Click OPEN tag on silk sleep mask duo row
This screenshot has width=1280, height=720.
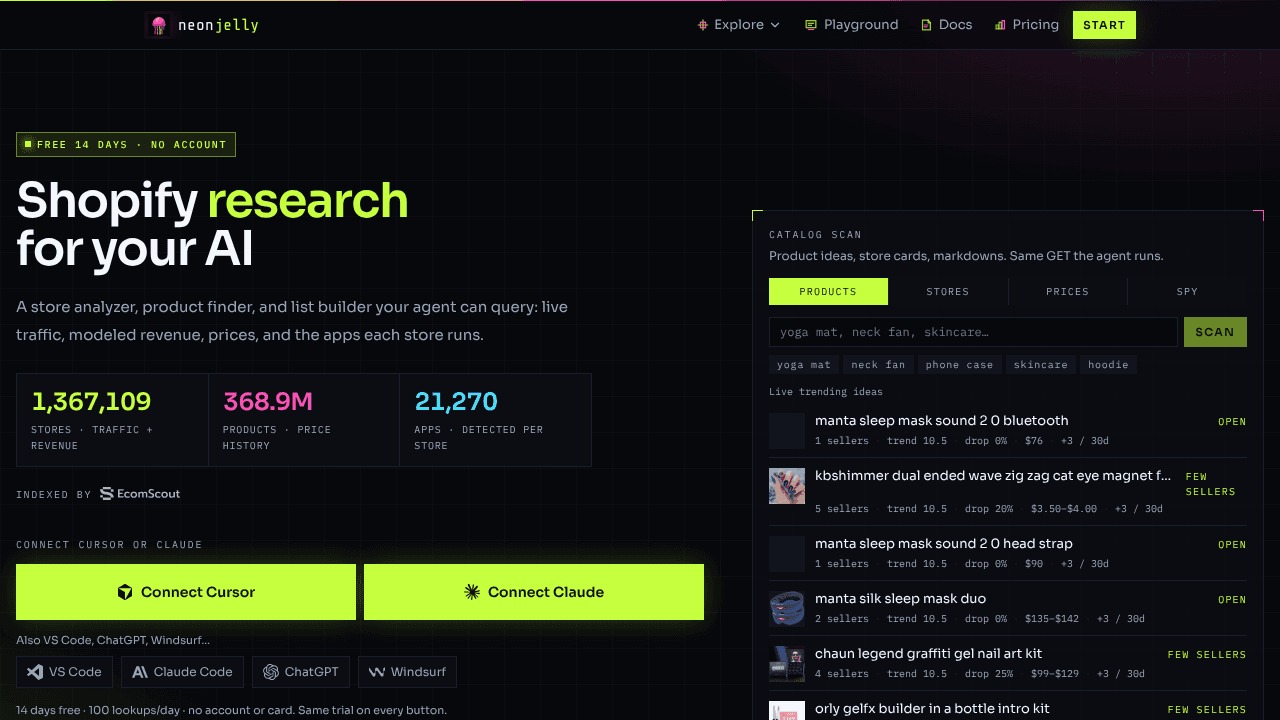pyautogui.click(x=1232, y=600)
